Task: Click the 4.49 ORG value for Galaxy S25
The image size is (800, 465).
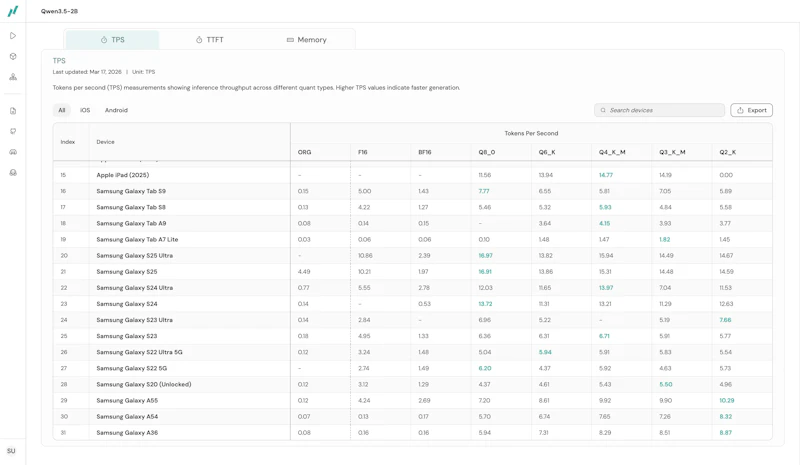Action: (x=304, y=272)
